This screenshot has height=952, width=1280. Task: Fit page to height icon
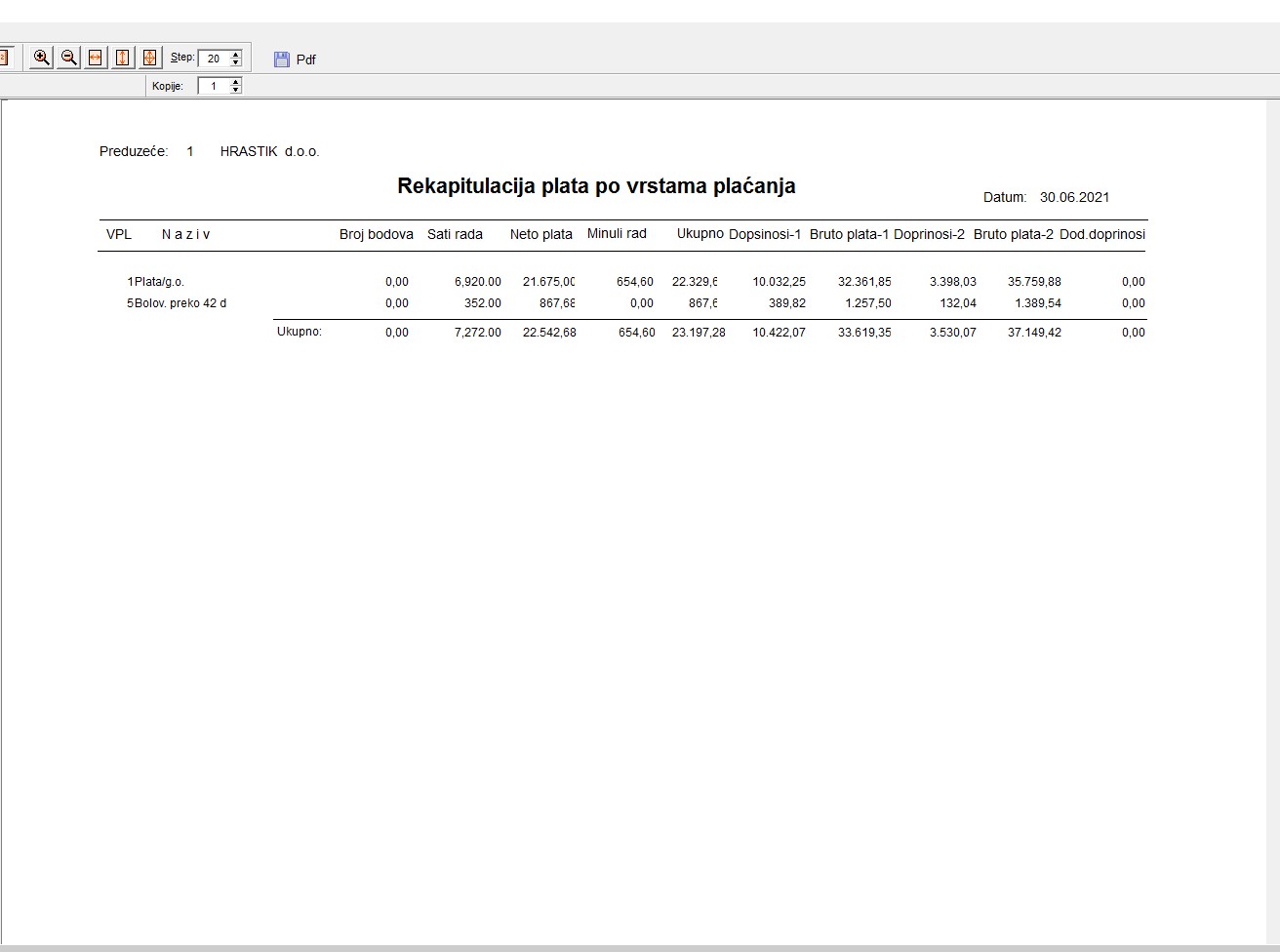(x=122, y=59)
